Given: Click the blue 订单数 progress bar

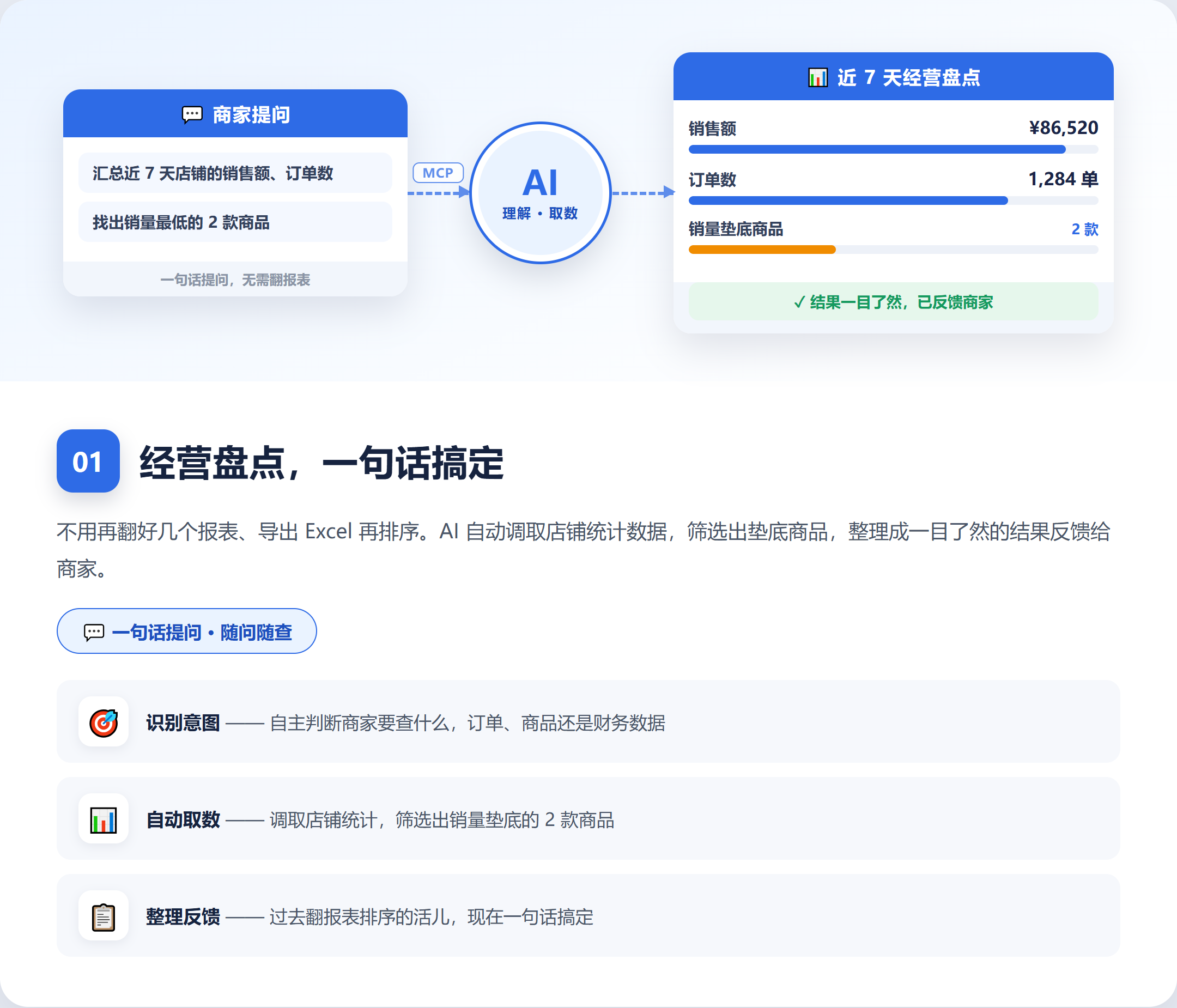Looking at the screenshot, I should click(x=848, y=201).
